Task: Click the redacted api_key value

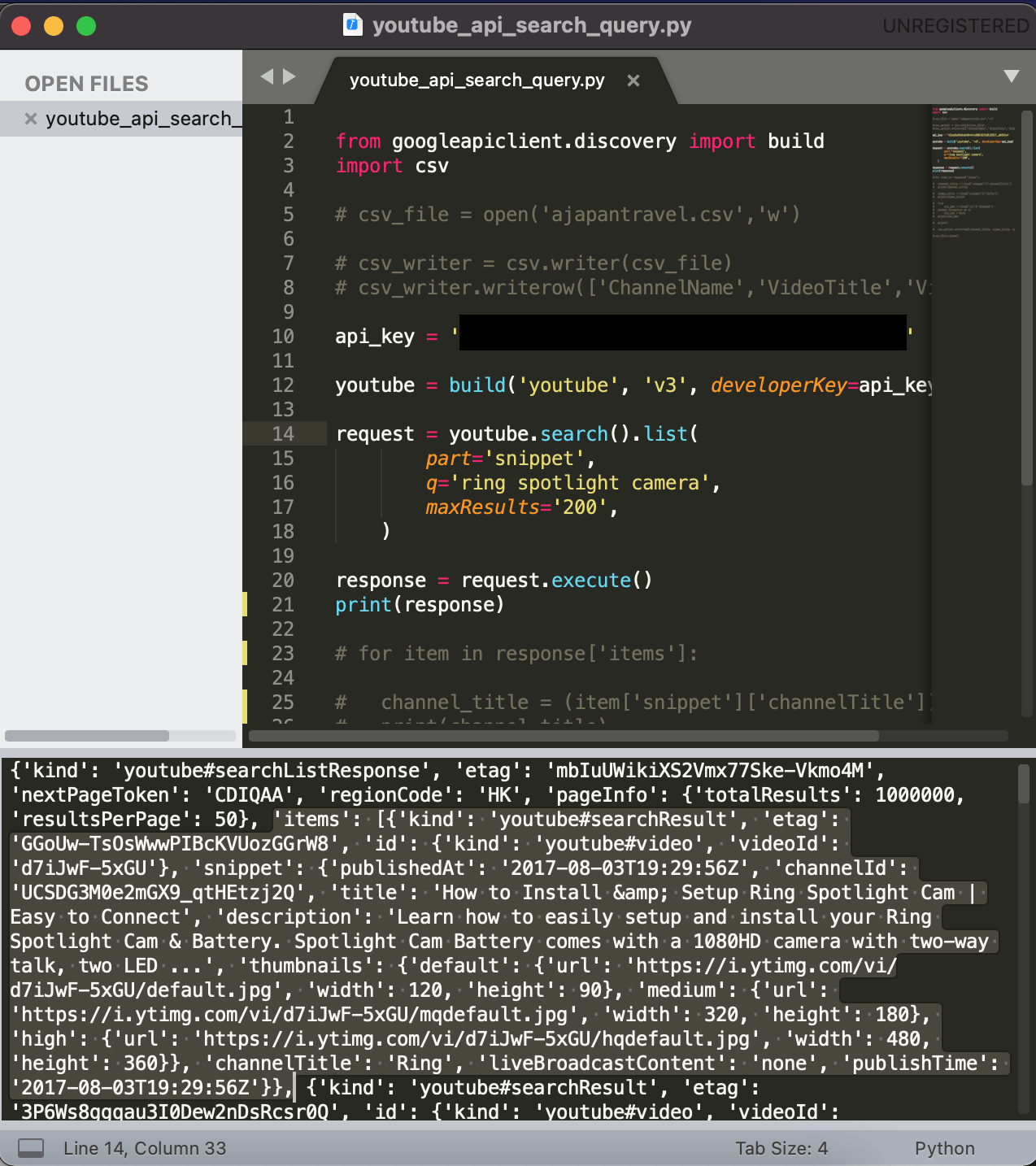Action: point(683,333)
